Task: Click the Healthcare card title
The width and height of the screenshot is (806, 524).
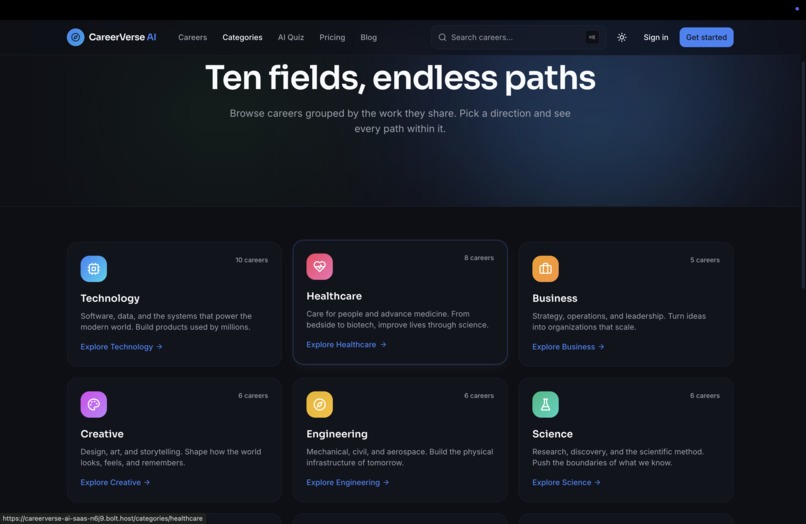Action: 334,296
